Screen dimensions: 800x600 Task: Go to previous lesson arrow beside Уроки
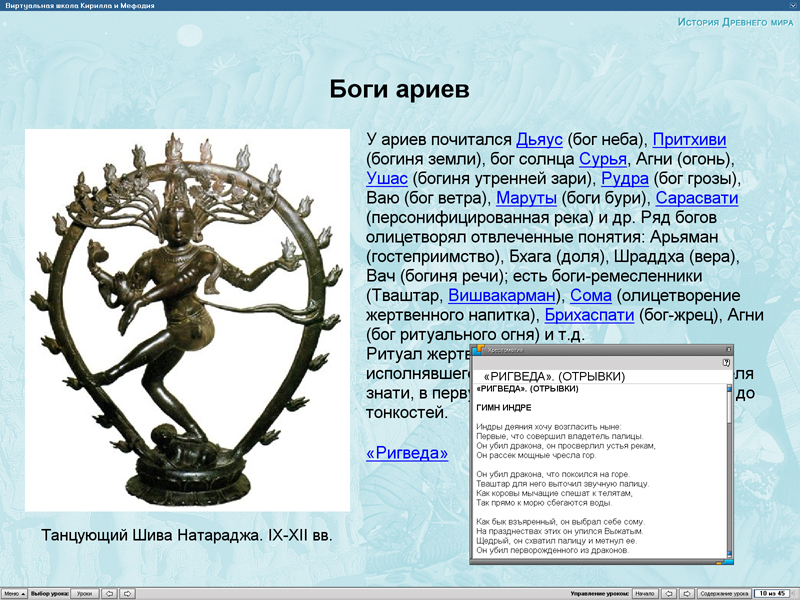pyautogui.click(x=109, y=593)
